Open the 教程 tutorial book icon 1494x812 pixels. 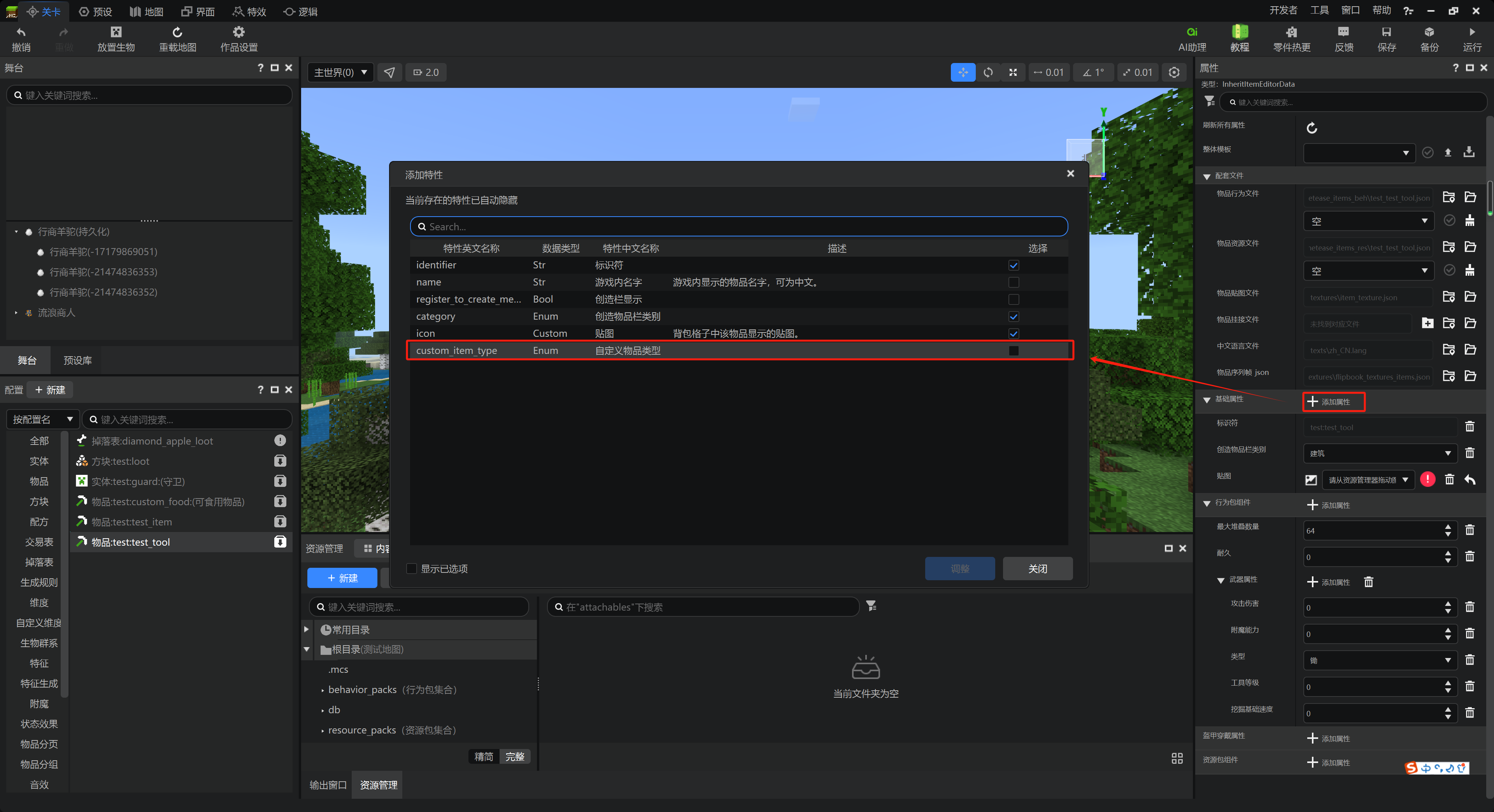point(1240,31)
